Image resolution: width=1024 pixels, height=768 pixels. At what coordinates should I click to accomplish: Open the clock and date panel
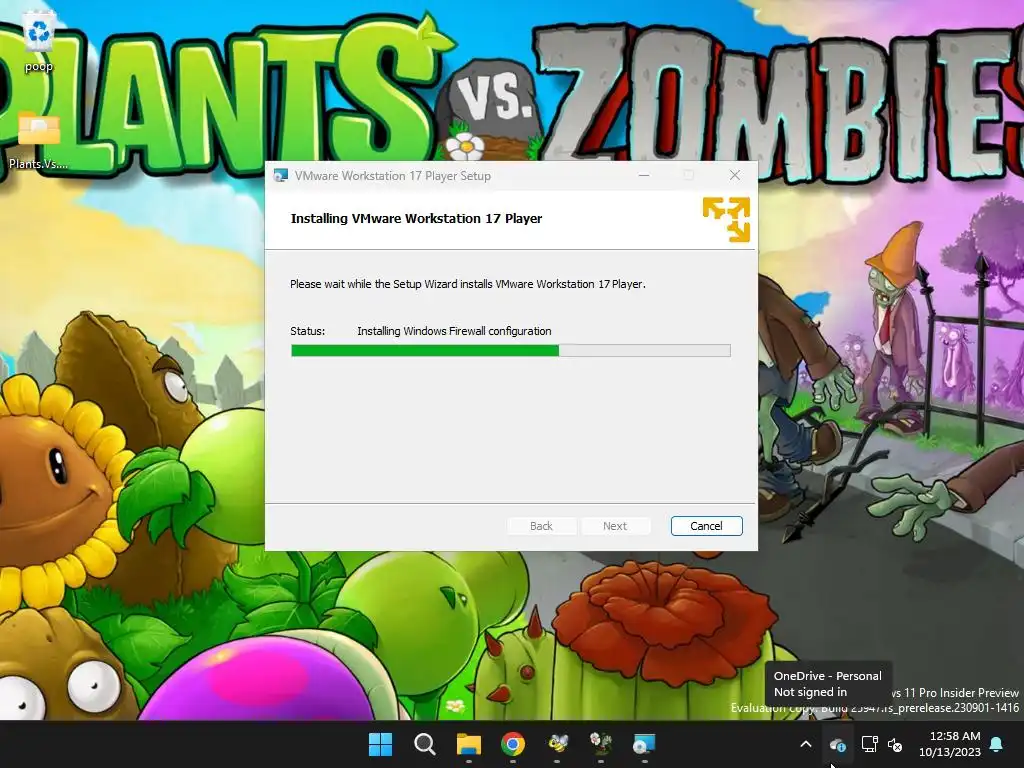(x=950, y=744)
